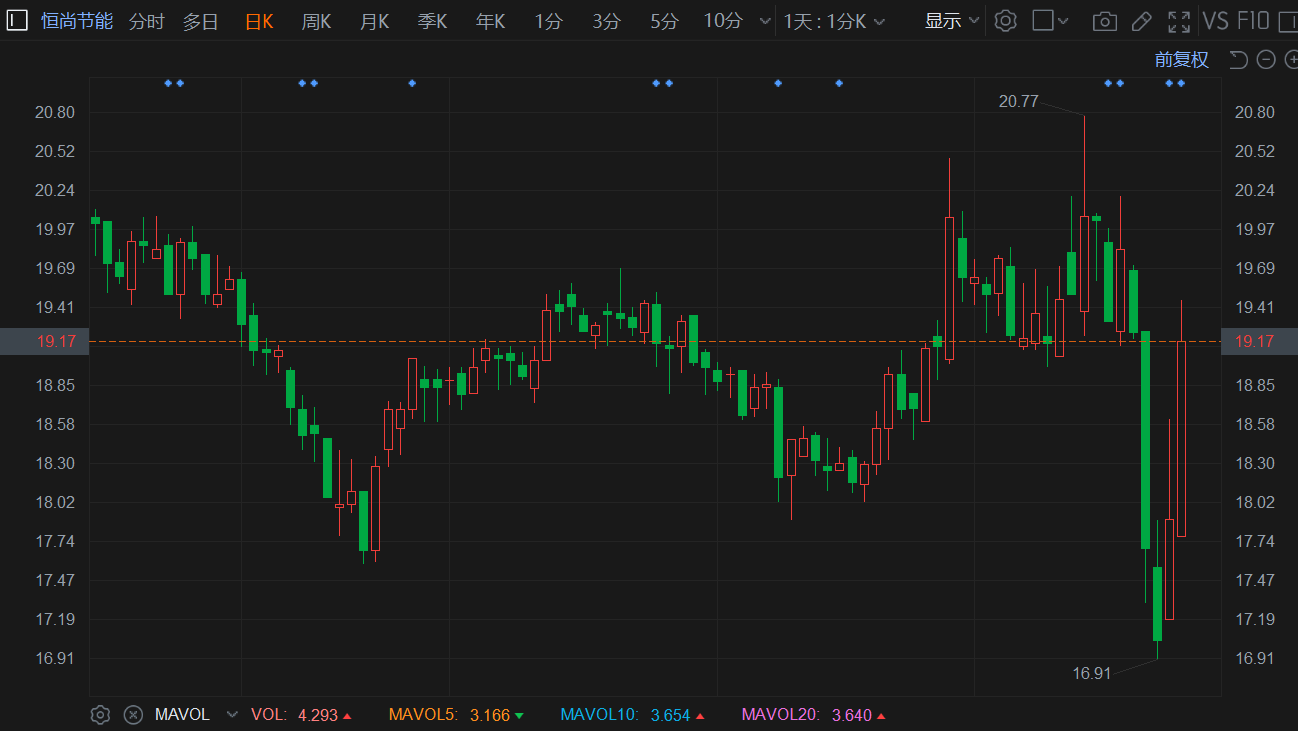Zoom in chart with plus circle icon
Screen dimensions: 1298x731
[1290, 60]
